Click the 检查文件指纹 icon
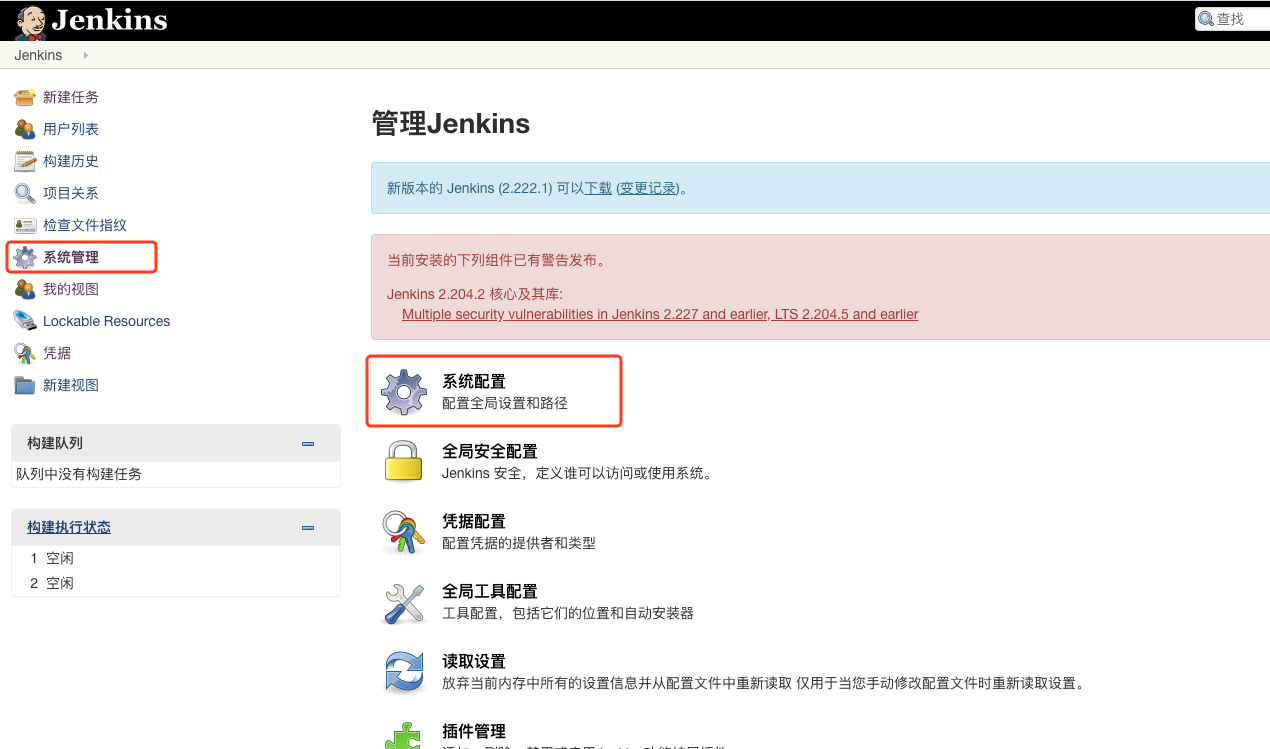The image size is (1270, 749). click(25, 225)
